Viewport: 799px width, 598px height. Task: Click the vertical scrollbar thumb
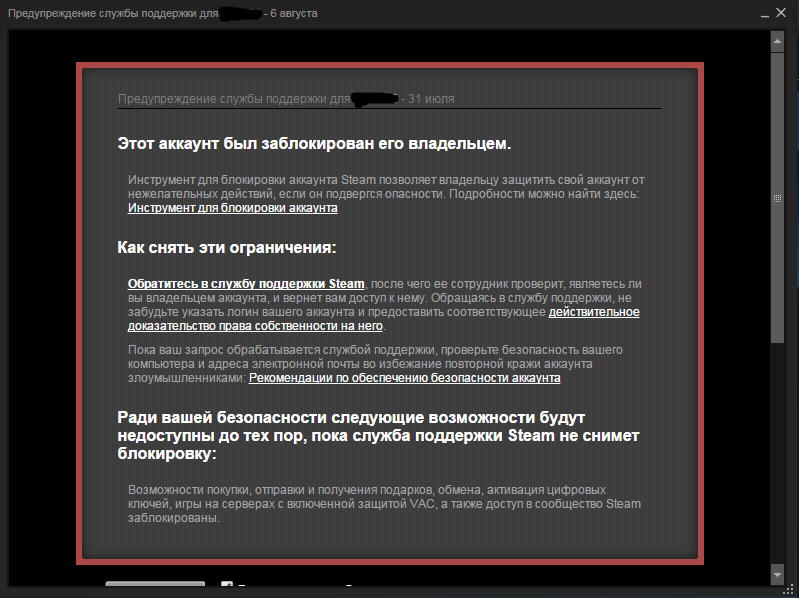click(777, 198)
